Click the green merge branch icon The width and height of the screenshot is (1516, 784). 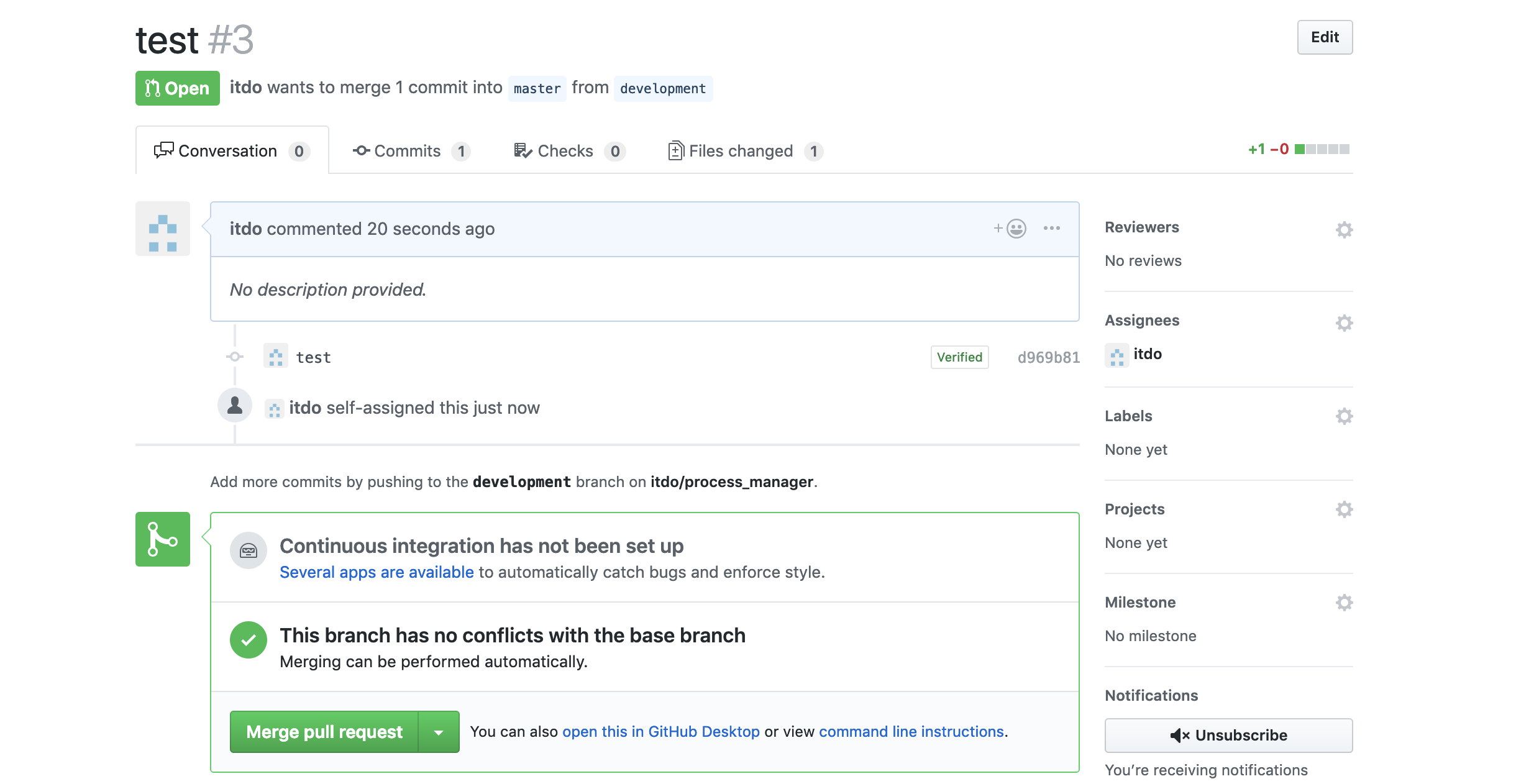pos(163,539)
